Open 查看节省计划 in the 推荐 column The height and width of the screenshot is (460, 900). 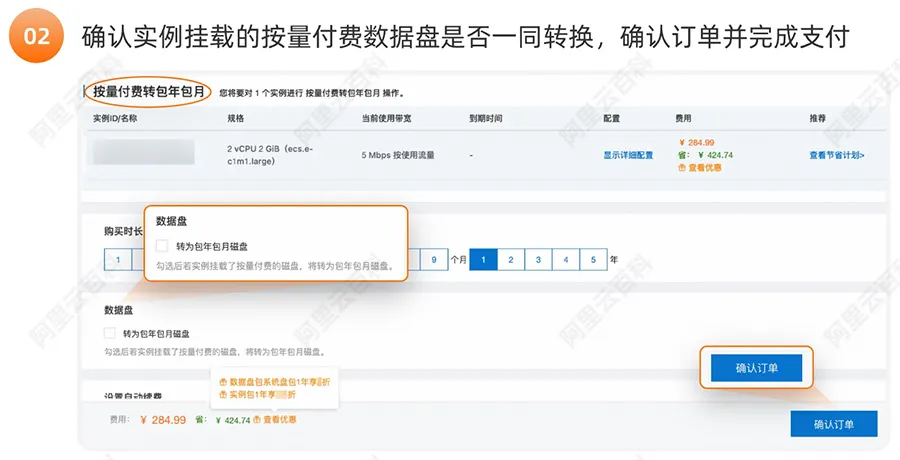tap(837, 155)
